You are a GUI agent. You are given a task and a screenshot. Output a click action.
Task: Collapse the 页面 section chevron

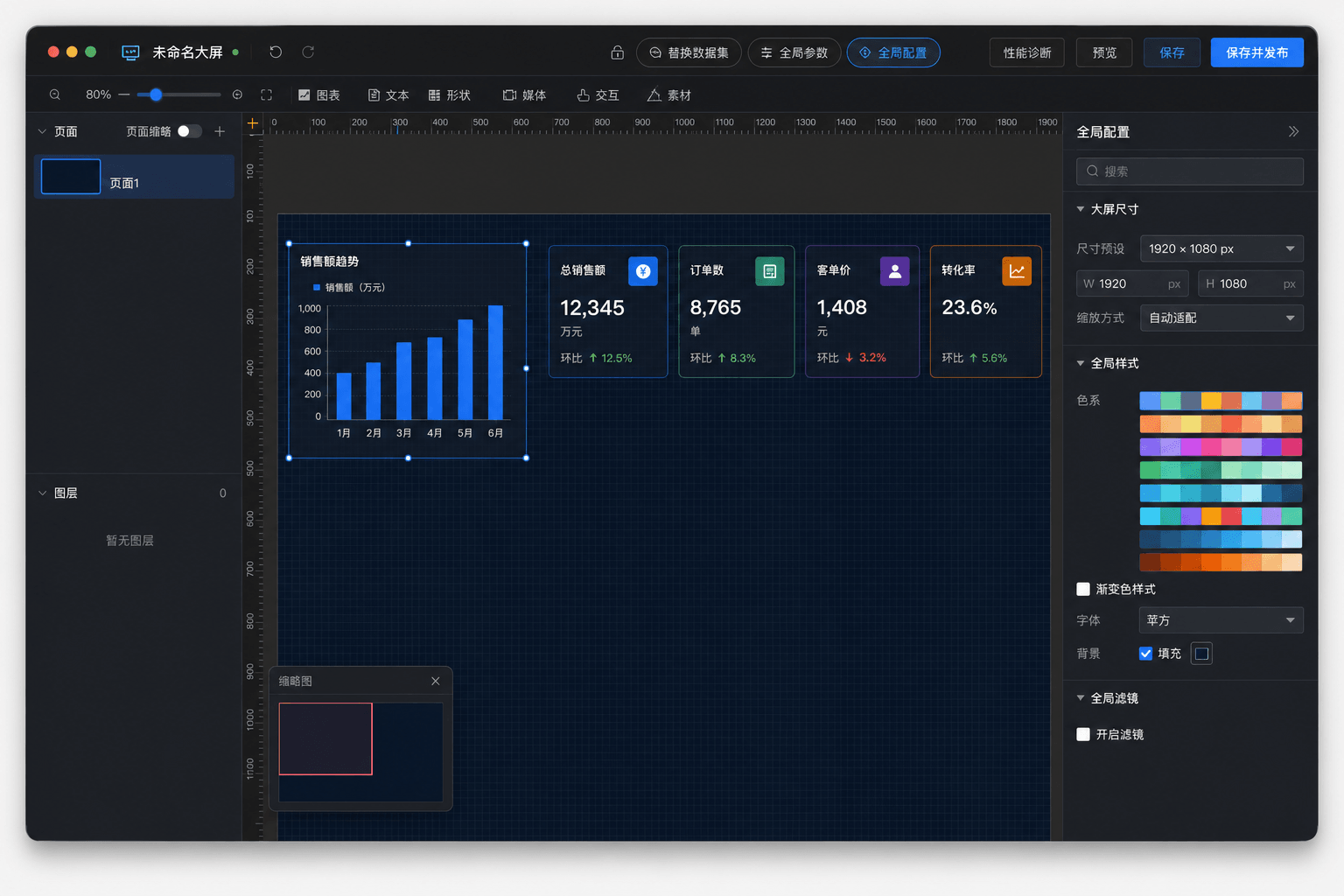42,131
